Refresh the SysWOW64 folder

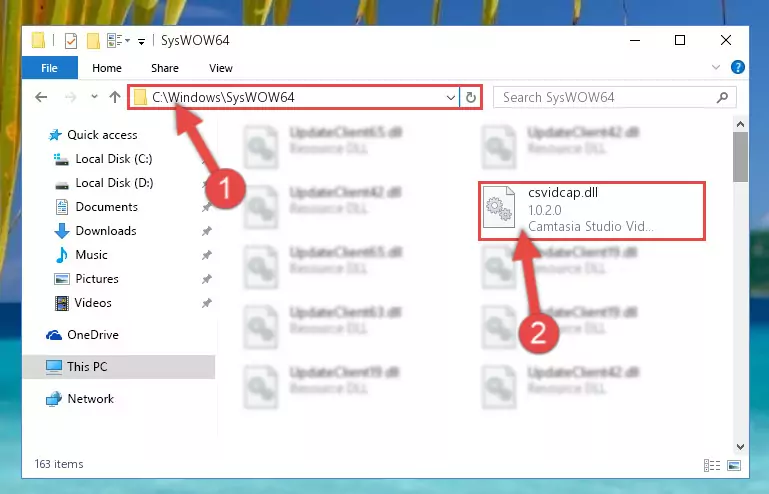[x=470, y=98]
